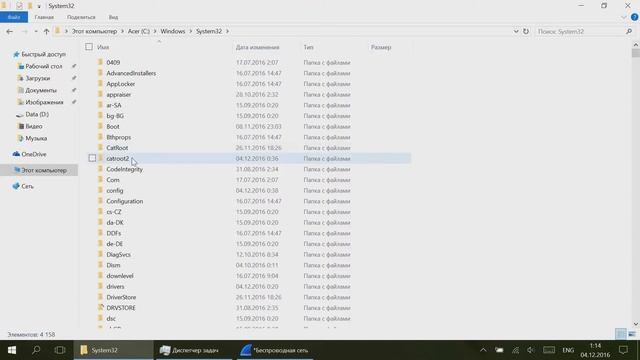Sort by the Имя column header
Screen dimensions: 640x360
103,47
